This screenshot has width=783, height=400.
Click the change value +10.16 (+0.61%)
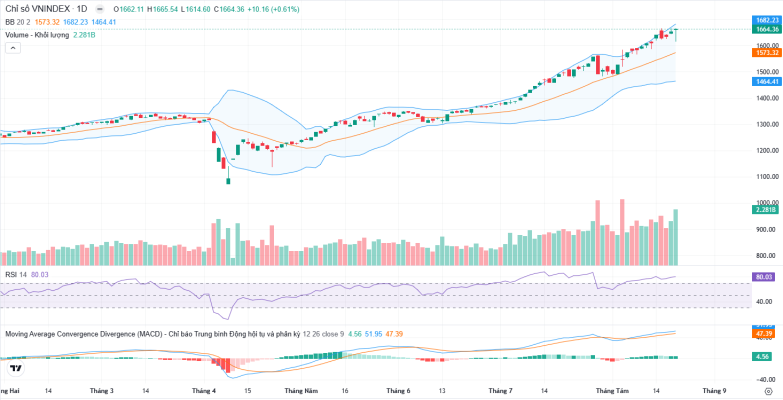(x=273, y=9)
